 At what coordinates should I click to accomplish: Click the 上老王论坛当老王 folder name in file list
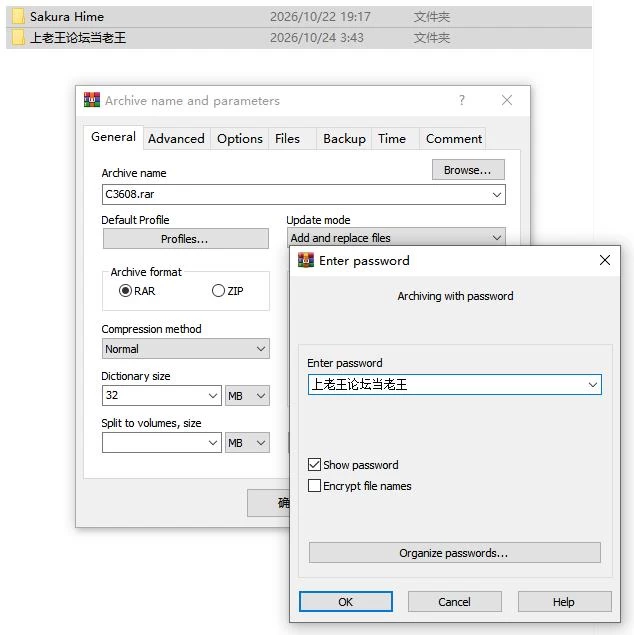click(78, 38)
